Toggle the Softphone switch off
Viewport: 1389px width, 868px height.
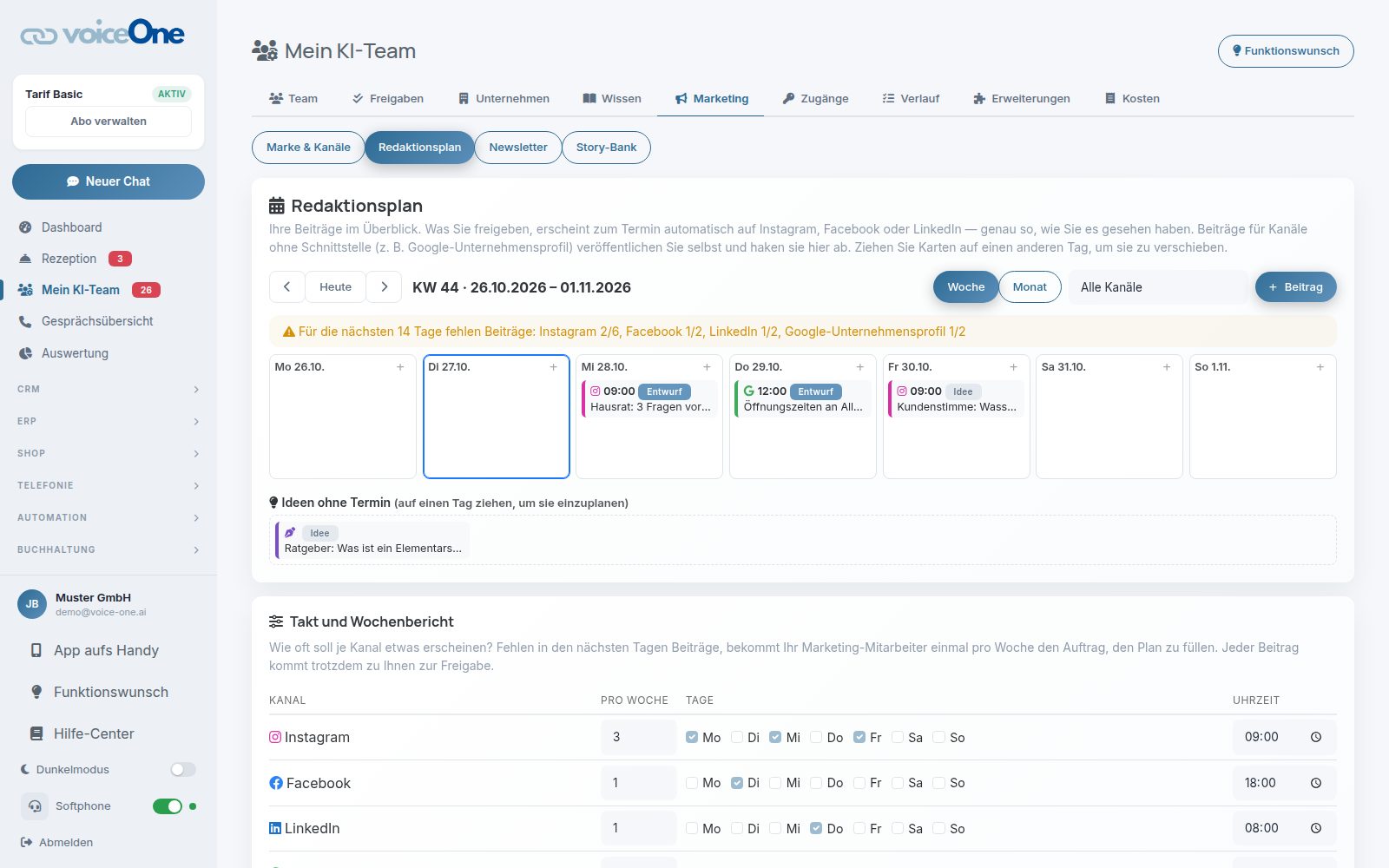tap(168, 806)
